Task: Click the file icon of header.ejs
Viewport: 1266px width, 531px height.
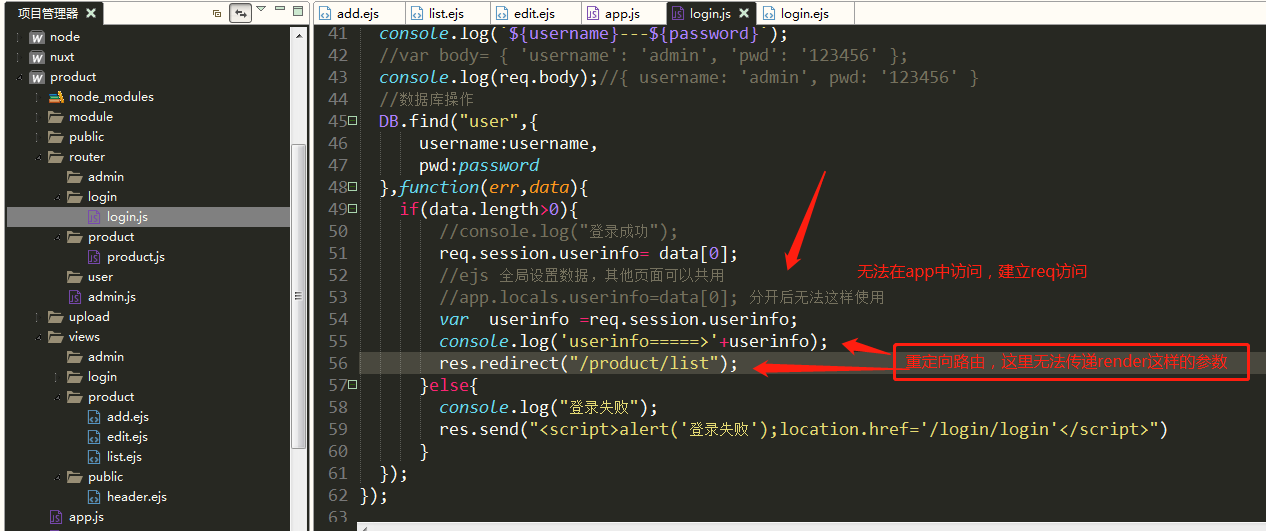Action: coord(94,497)
